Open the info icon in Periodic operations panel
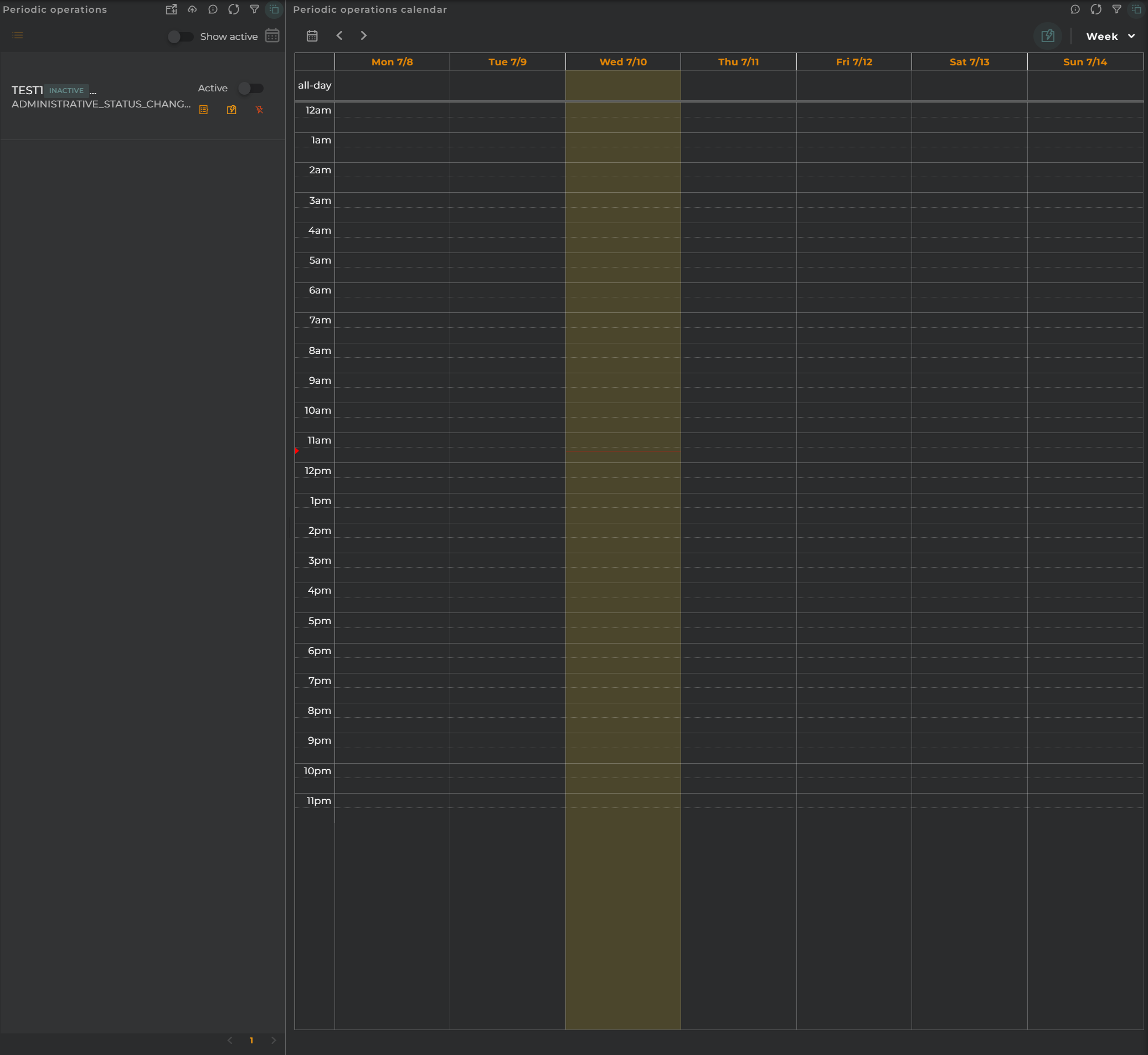 (x=213, y=9)
